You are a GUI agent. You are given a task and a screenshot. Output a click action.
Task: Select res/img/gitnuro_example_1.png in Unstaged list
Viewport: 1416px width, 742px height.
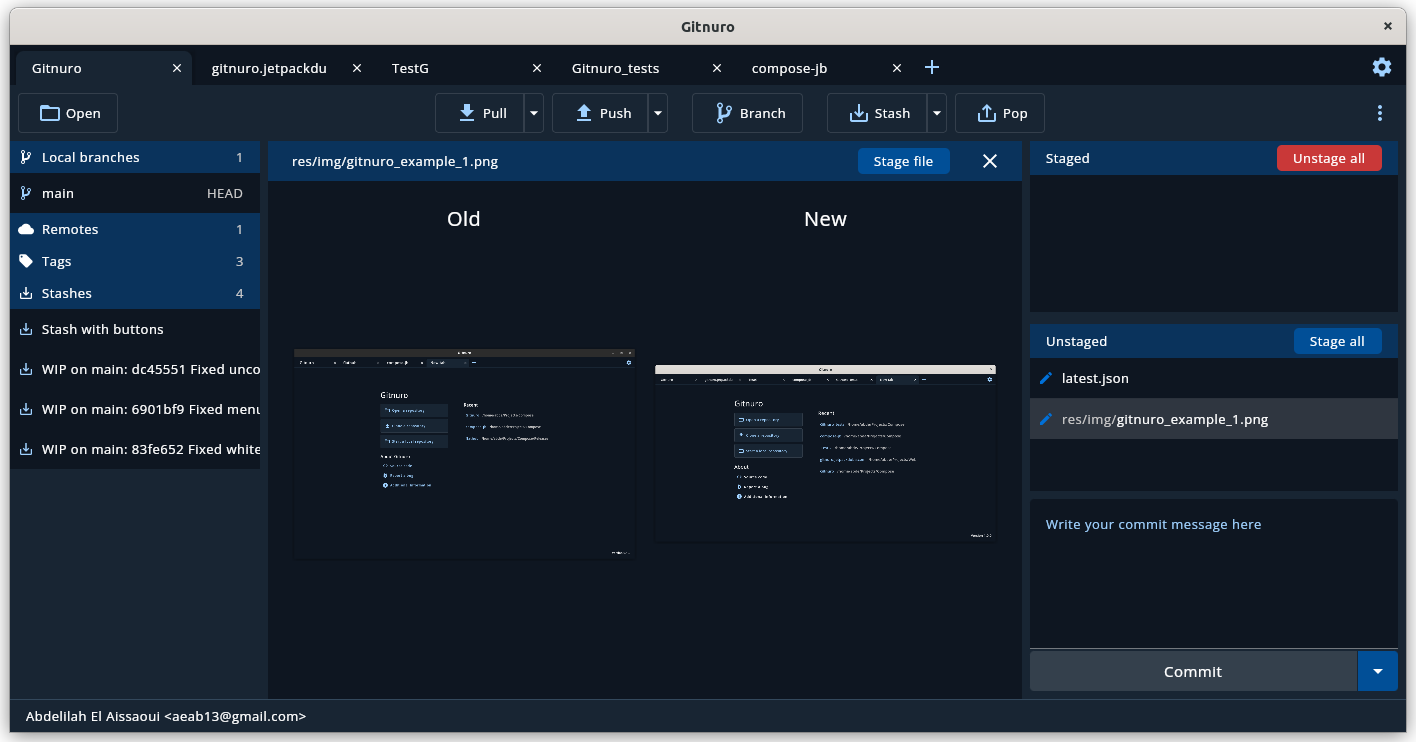pyautogui.click(x=1214, y=419)
